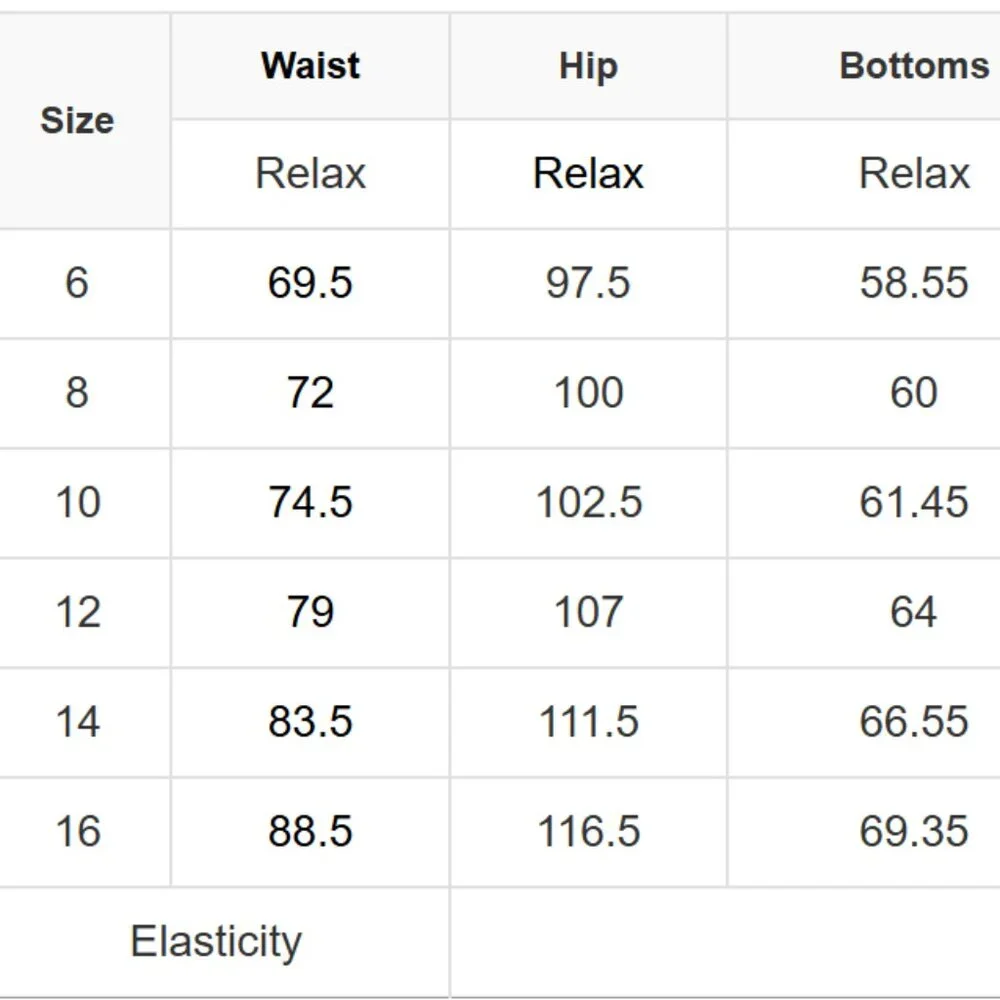Screen dimensions: 1000x1000
Task: Select size 6 row label
Action: click(77, 283)
